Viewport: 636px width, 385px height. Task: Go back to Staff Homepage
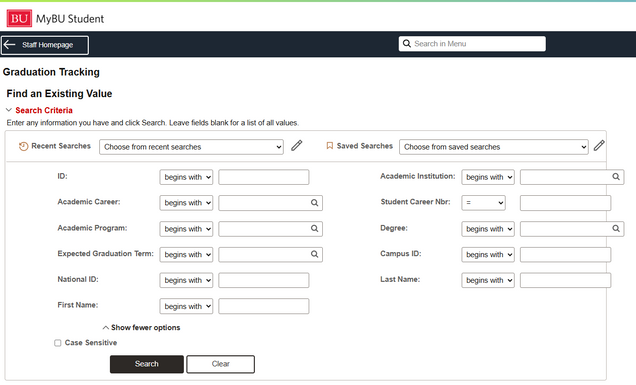pos(45,45)
